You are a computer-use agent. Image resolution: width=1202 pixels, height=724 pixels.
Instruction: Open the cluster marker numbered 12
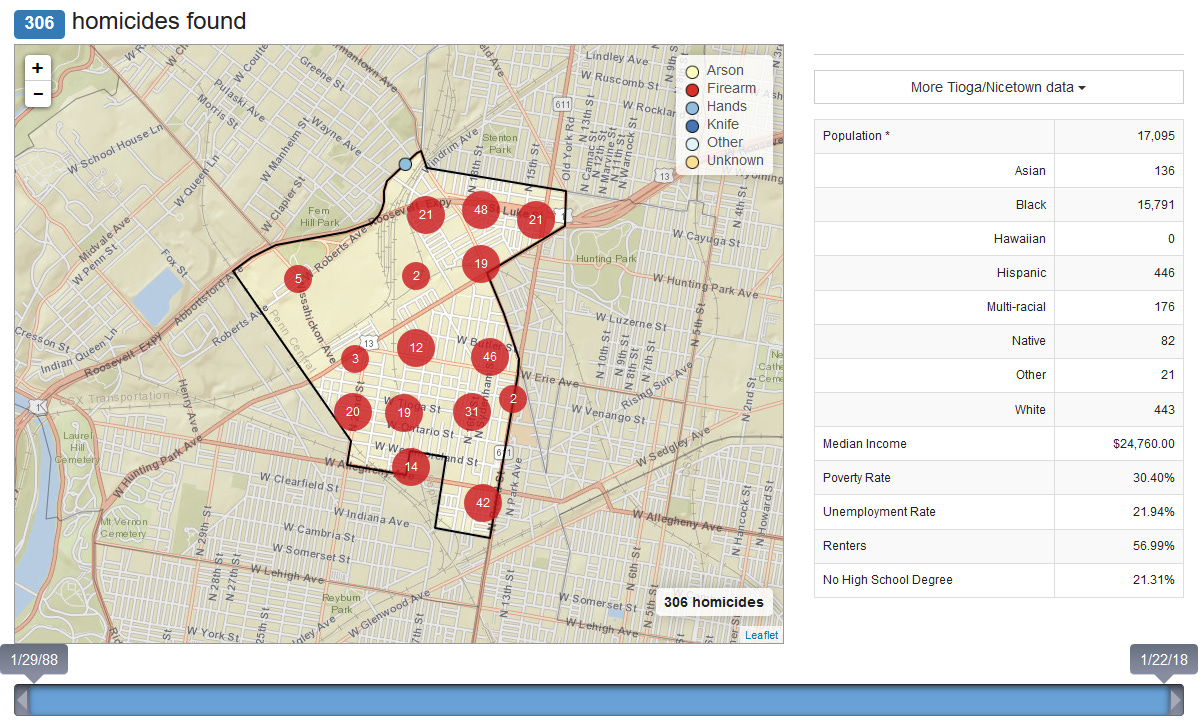point(416,348)
